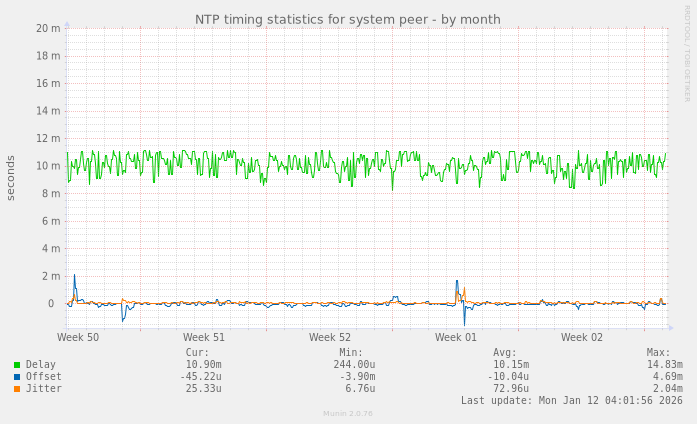Click the y-axis arrowhead at graph top
Screen dimensions: 697x424
(67, 24)
